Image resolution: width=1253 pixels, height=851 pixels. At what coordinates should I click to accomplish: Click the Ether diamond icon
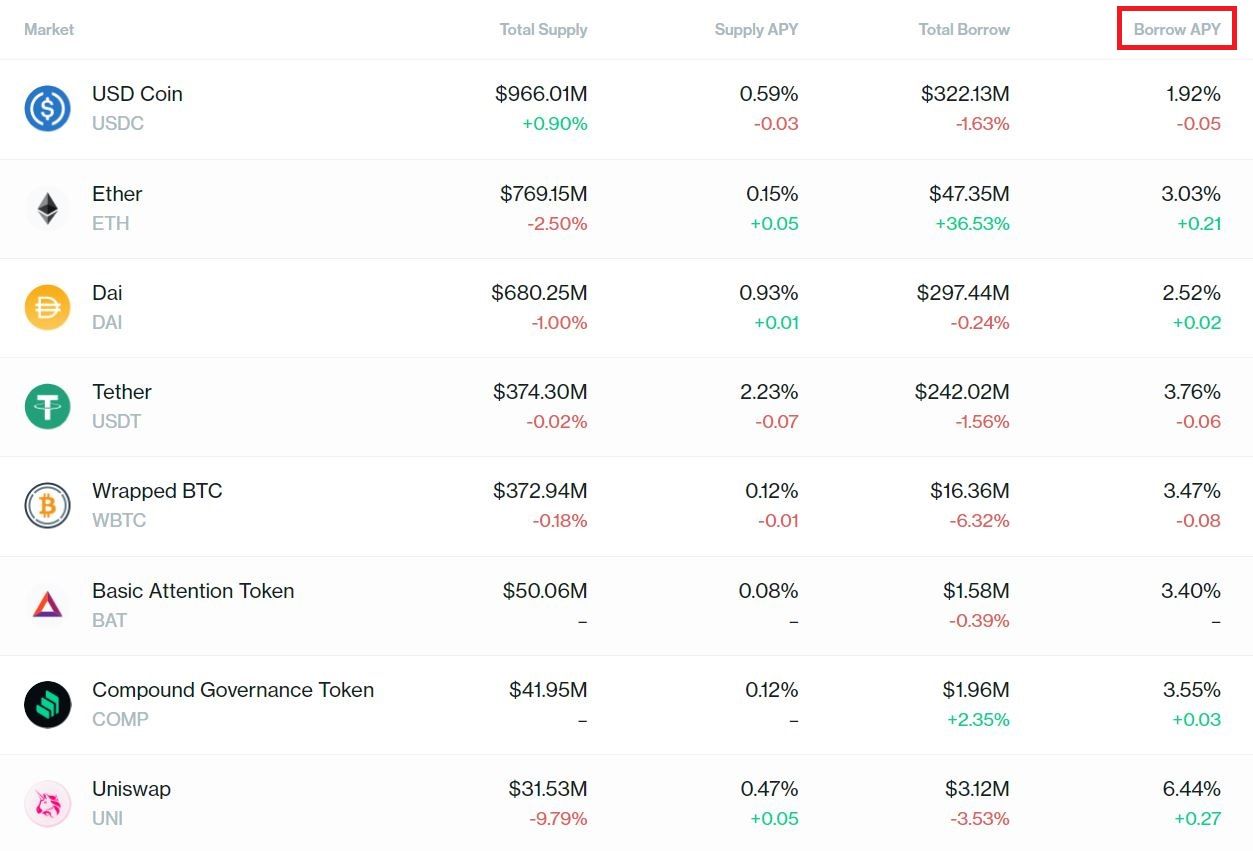coord(47,208)
